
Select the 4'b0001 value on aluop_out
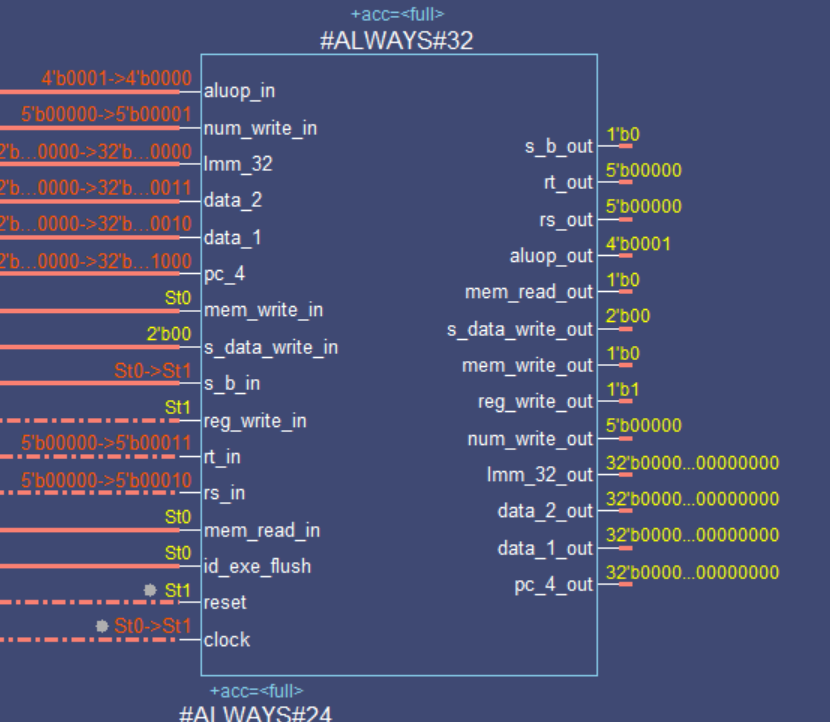tap(638, 245)
